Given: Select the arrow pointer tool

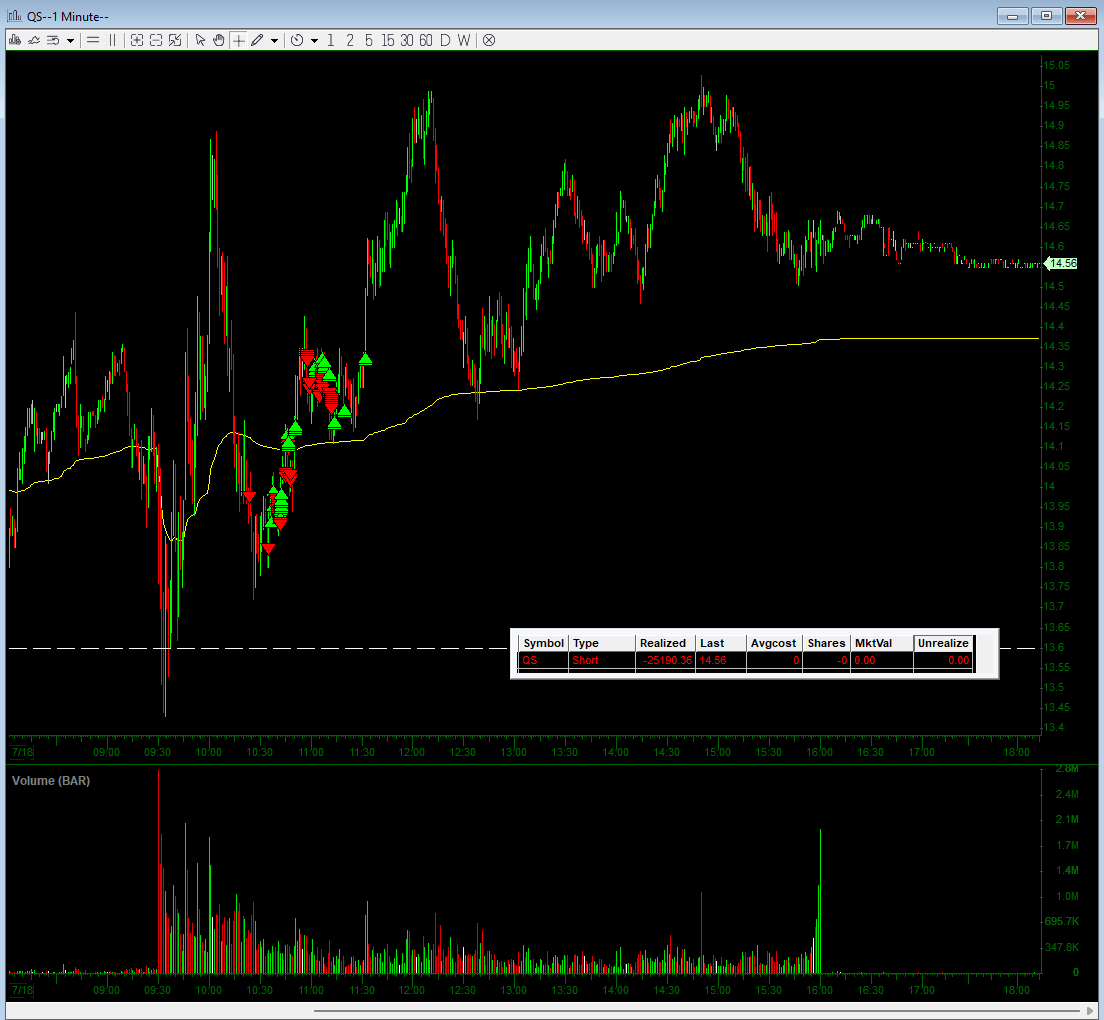Looking at the screenshot, I should point(201,40).
